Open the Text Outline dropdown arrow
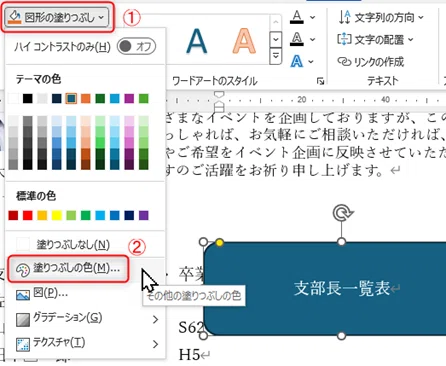 click(x=312, y=40)
